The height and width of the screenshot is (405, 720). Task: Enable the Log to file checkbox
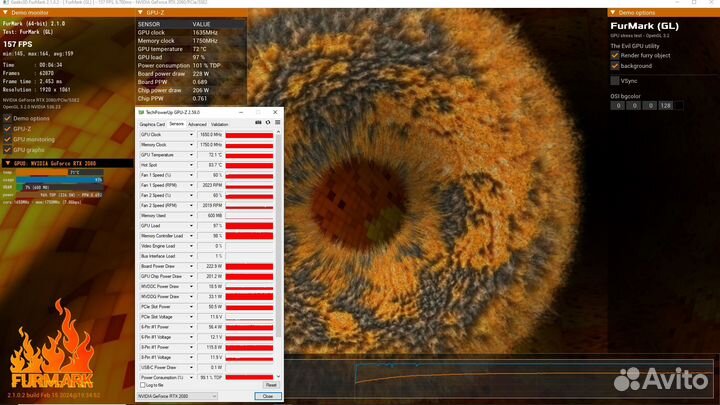point(142,385)
